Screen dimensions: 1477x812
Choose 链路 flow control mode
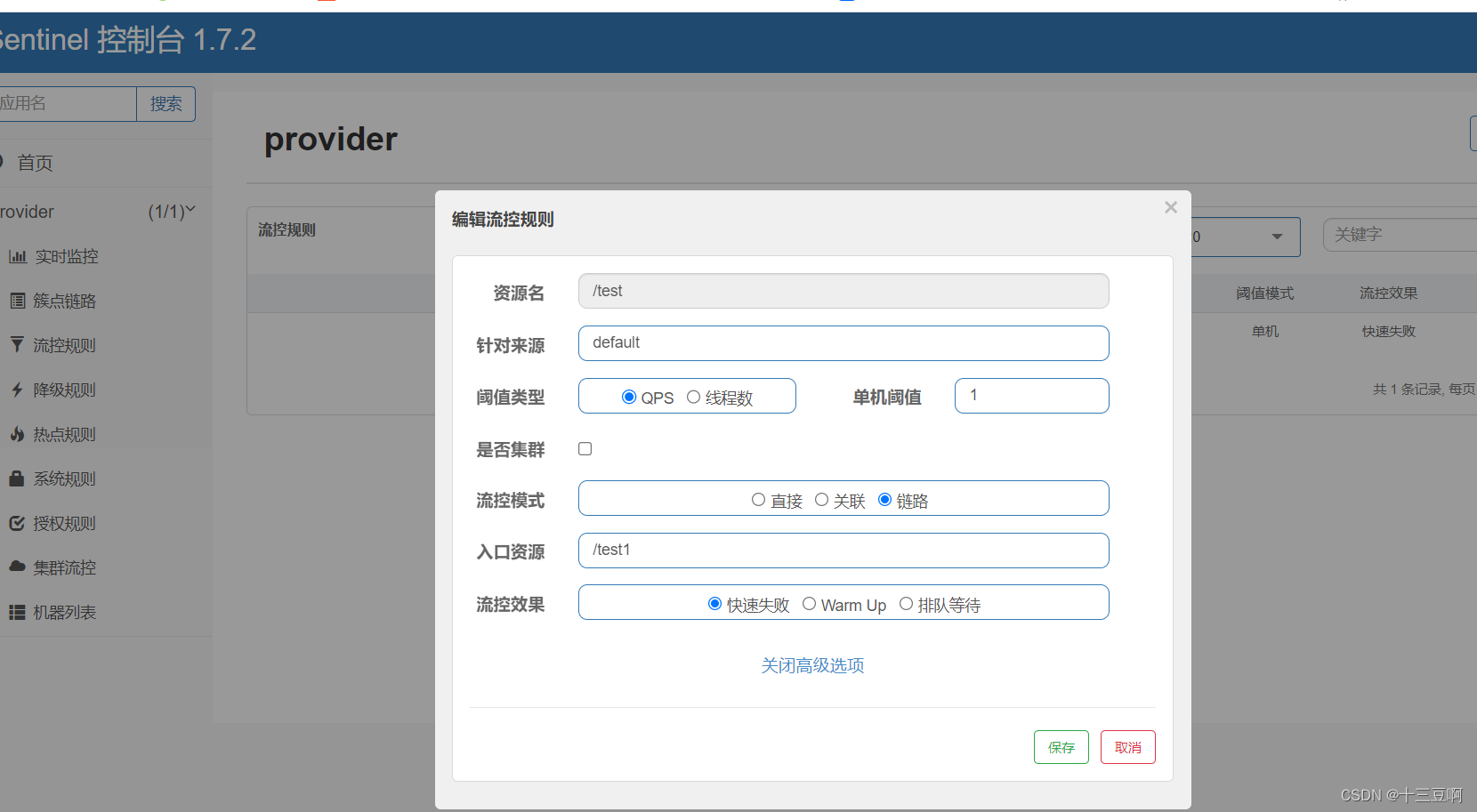(884, 500)
